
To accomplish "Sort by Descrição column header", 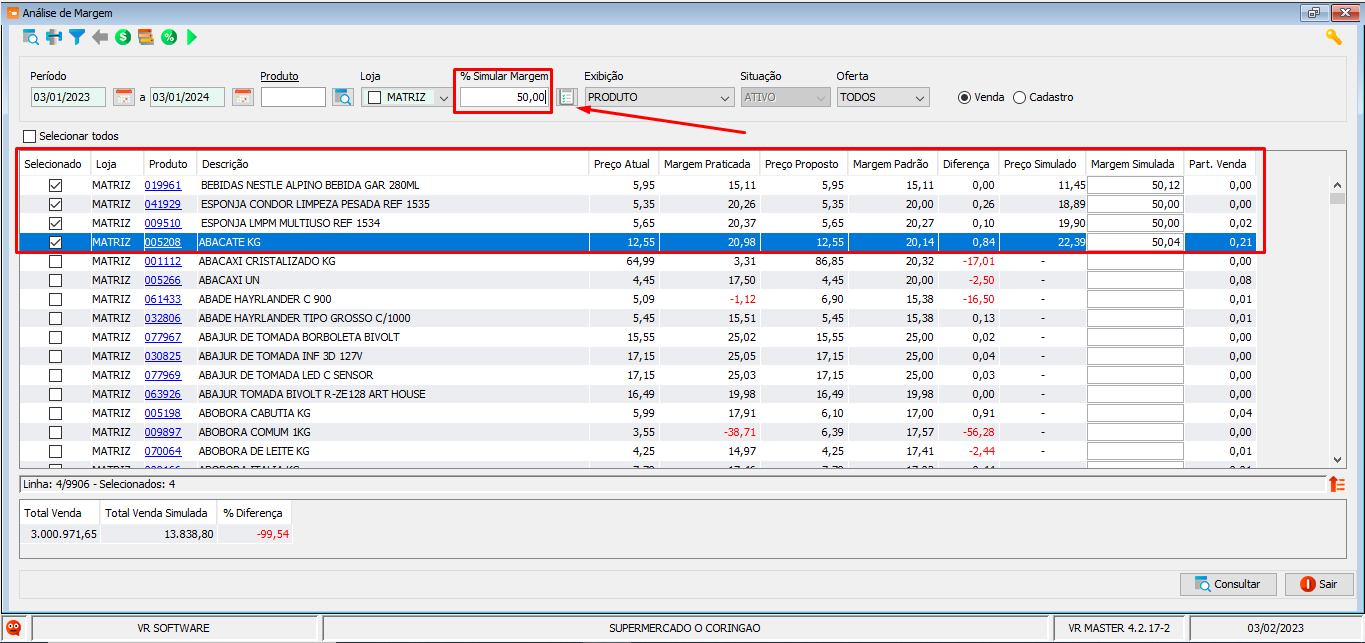I will tap(392, 164).
